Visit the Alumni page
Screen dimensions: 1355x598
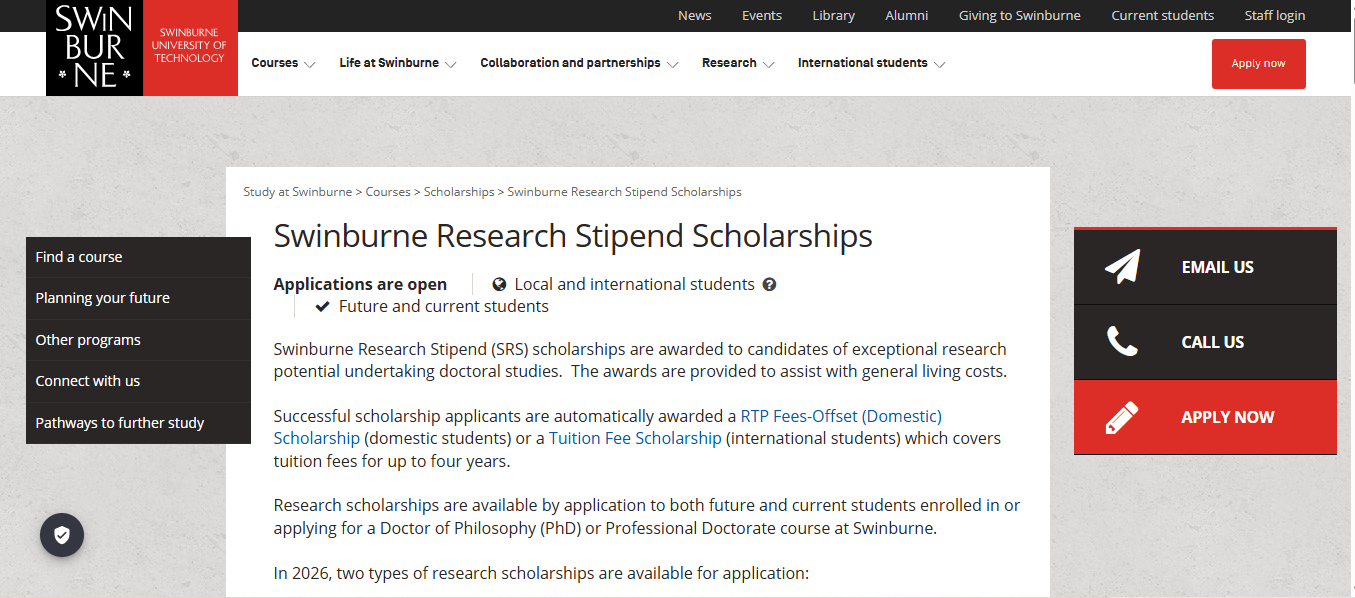coord(907,15)
